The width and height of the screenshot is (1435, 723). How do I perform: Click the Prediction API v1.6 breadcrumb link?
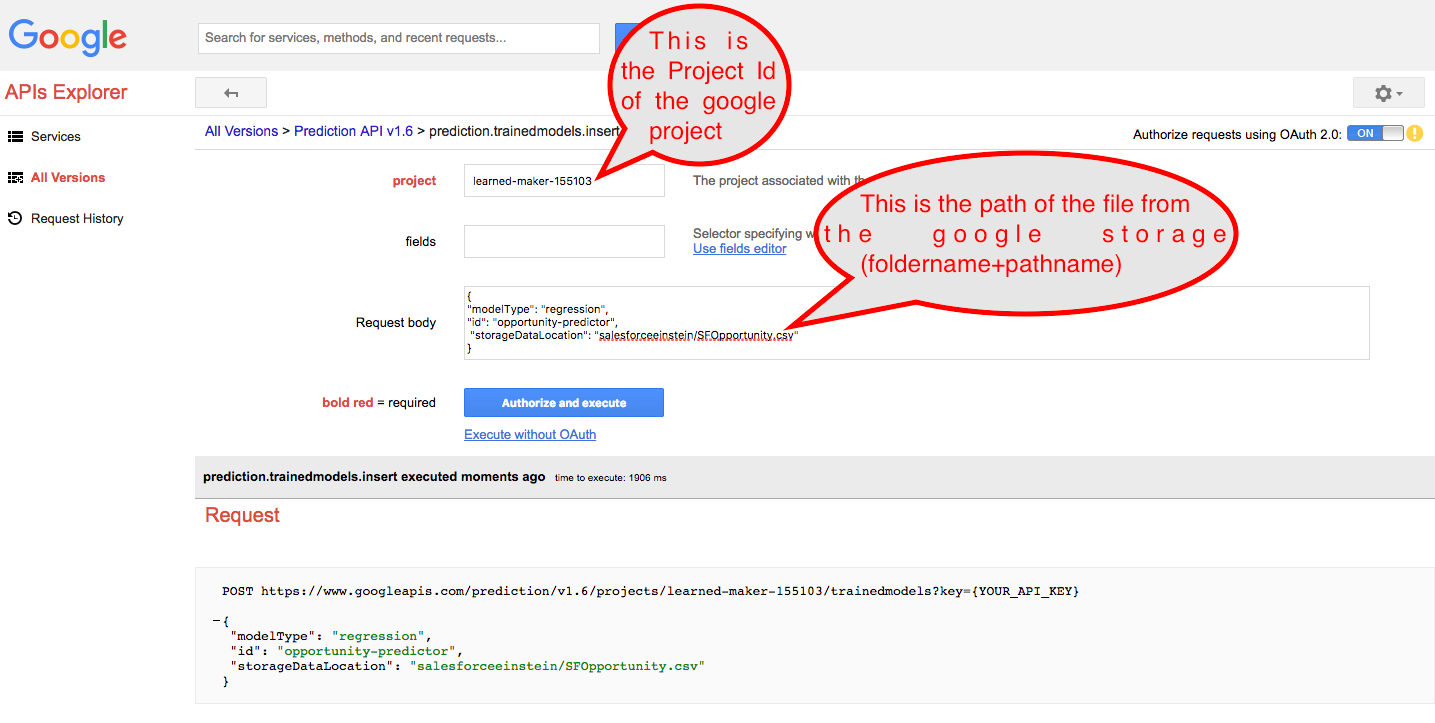(353, 131)
